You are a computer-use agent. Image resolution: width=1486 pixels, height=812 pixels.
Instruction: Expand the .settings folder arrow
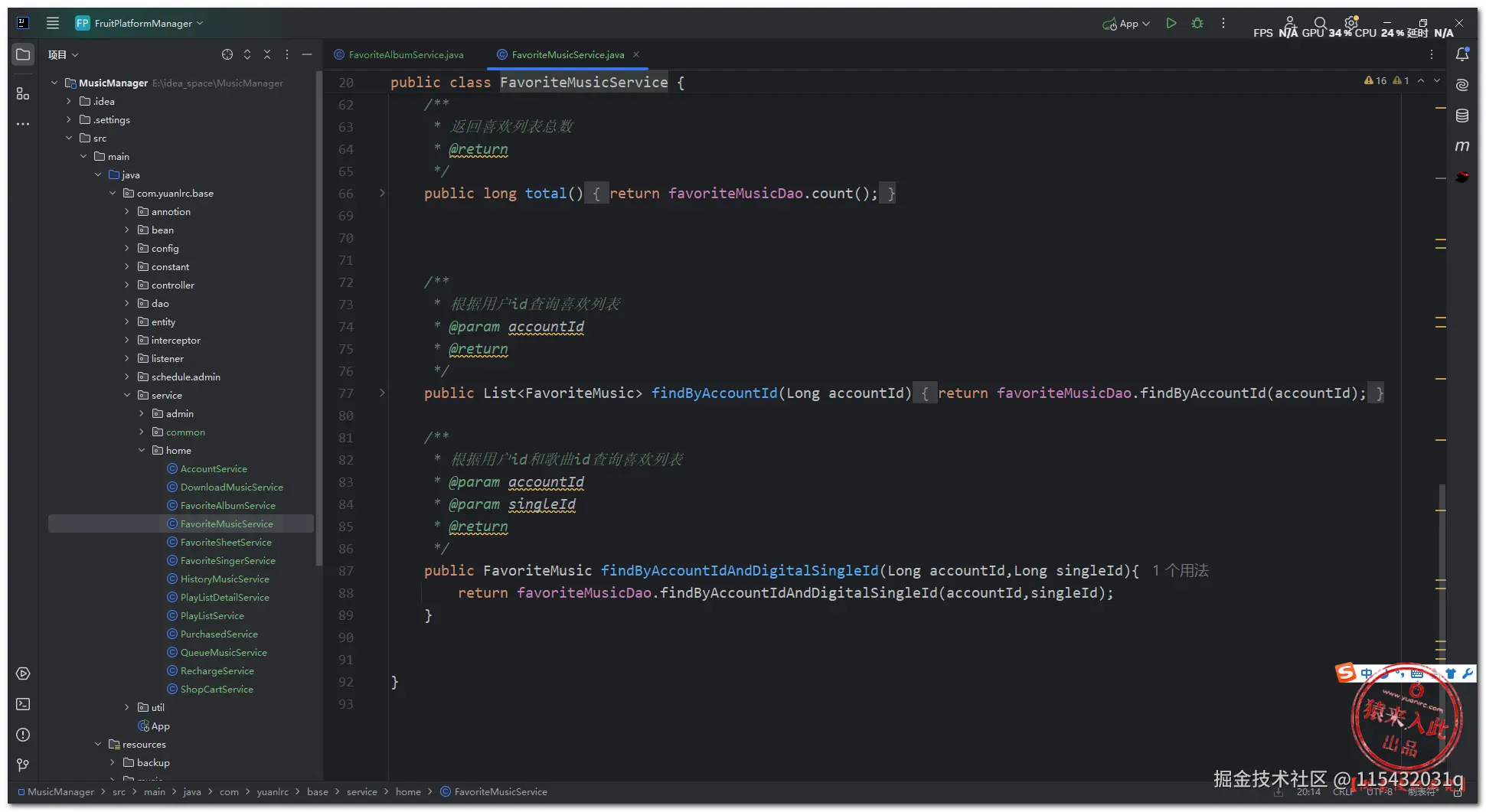(69, 119)
